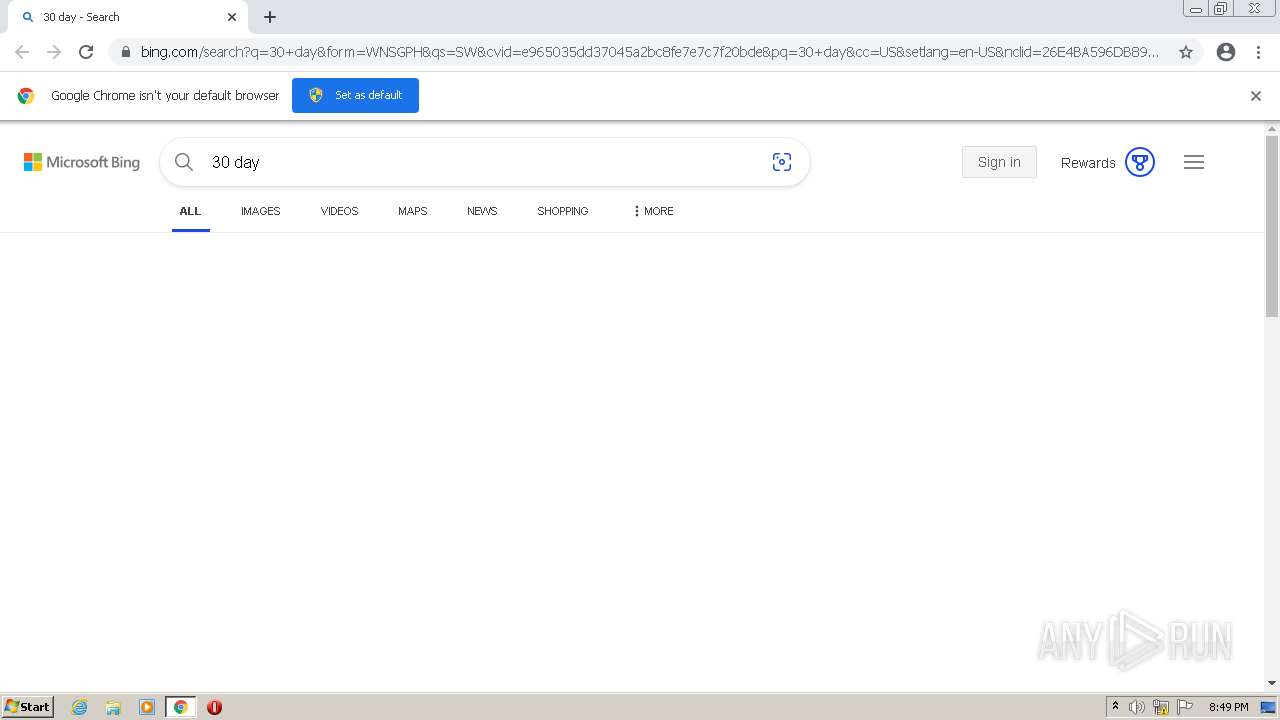
Task: Click the red shield icon on taskbar
Action: (214, 707)
